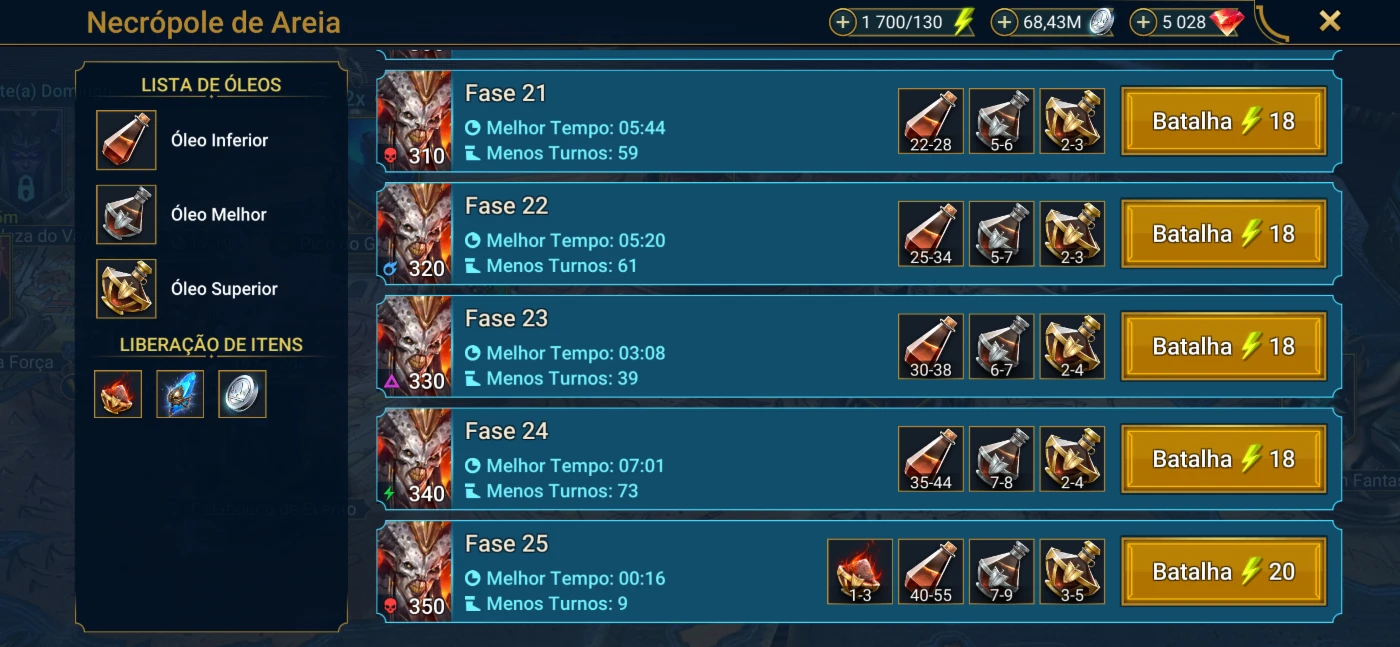Add more gems with the plus icon

click(x=1143, y=22)
